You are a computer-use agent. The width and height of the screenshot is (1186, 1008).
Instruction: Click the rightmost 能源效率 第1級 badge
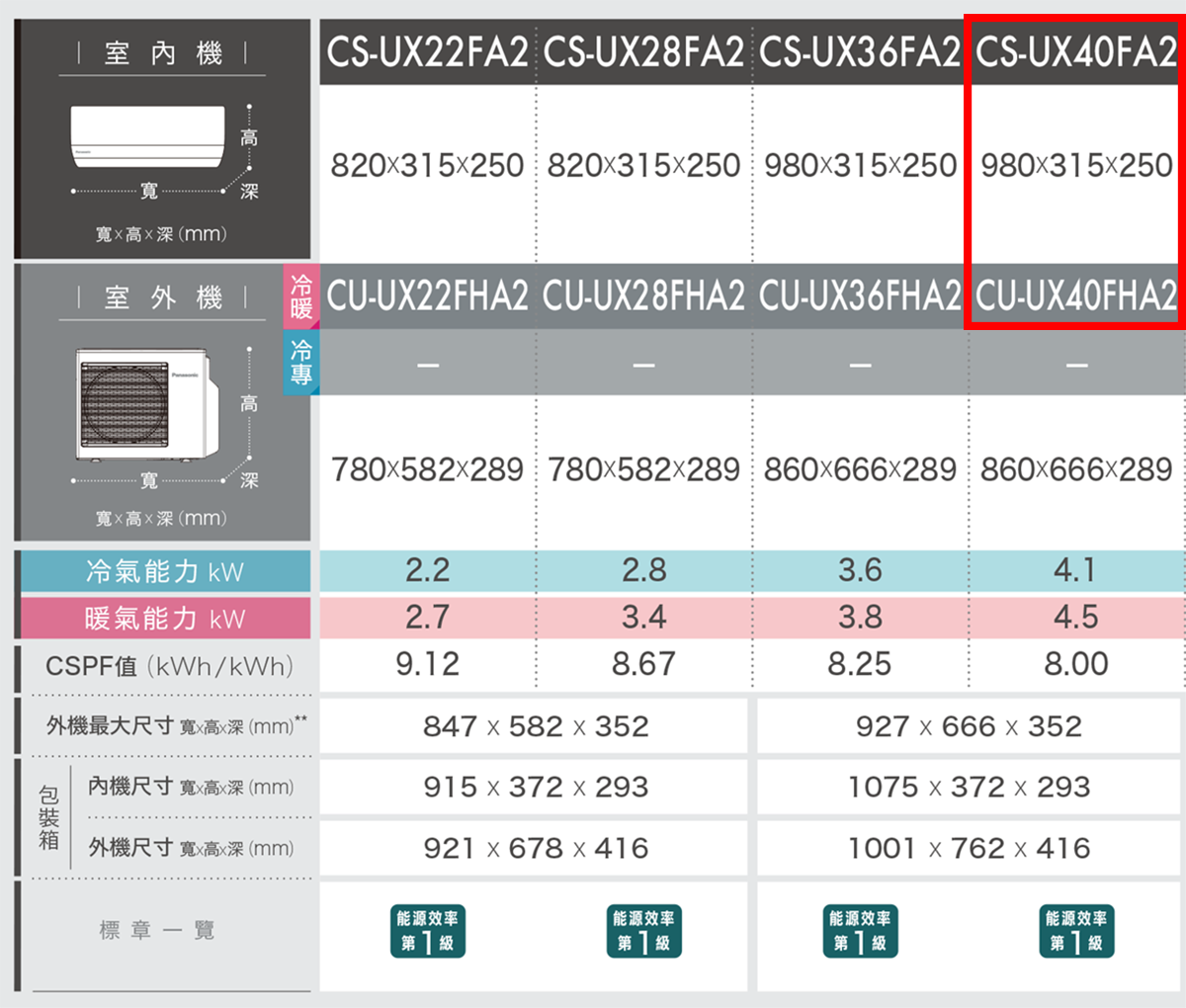point(1076,931)
